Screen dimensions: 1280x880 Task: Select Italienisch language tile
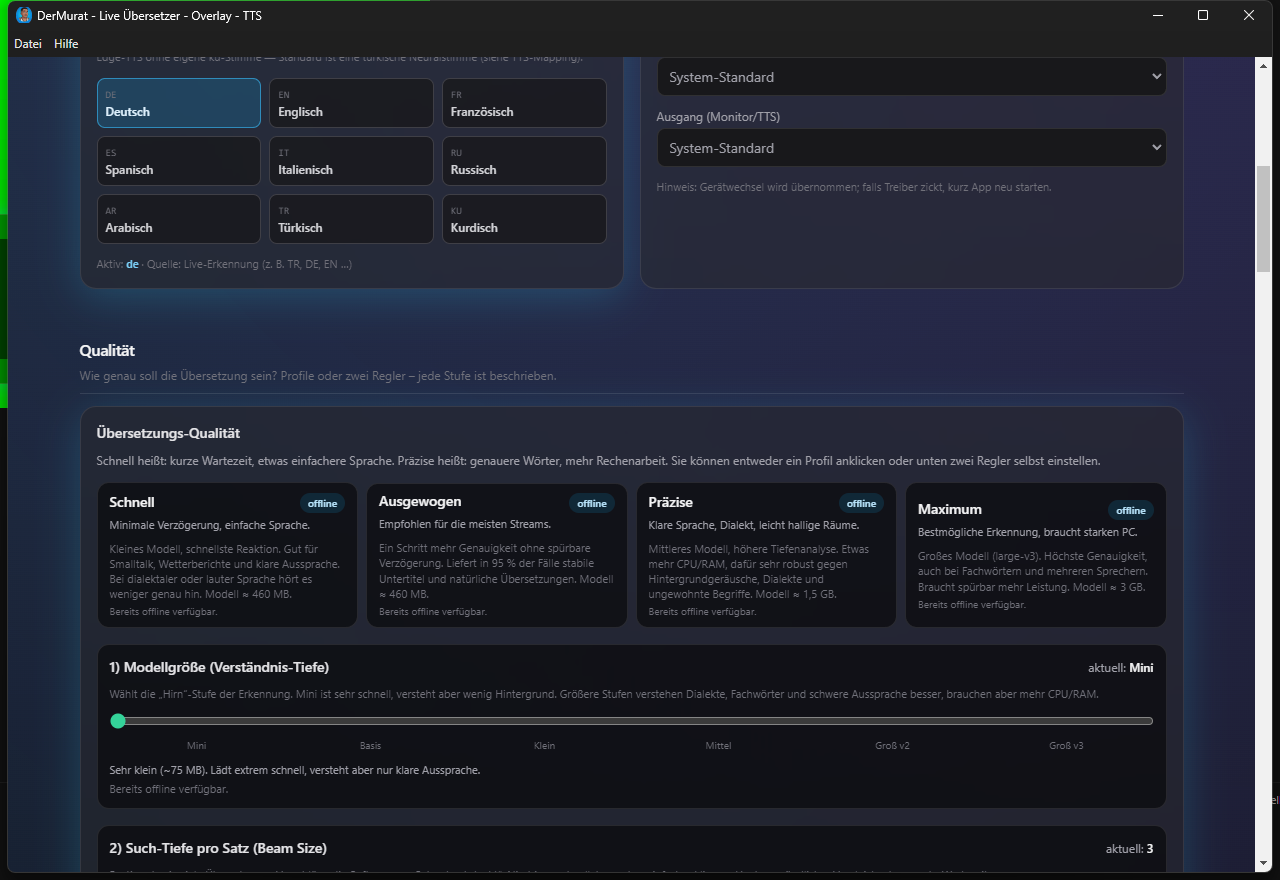pos(352,161)
